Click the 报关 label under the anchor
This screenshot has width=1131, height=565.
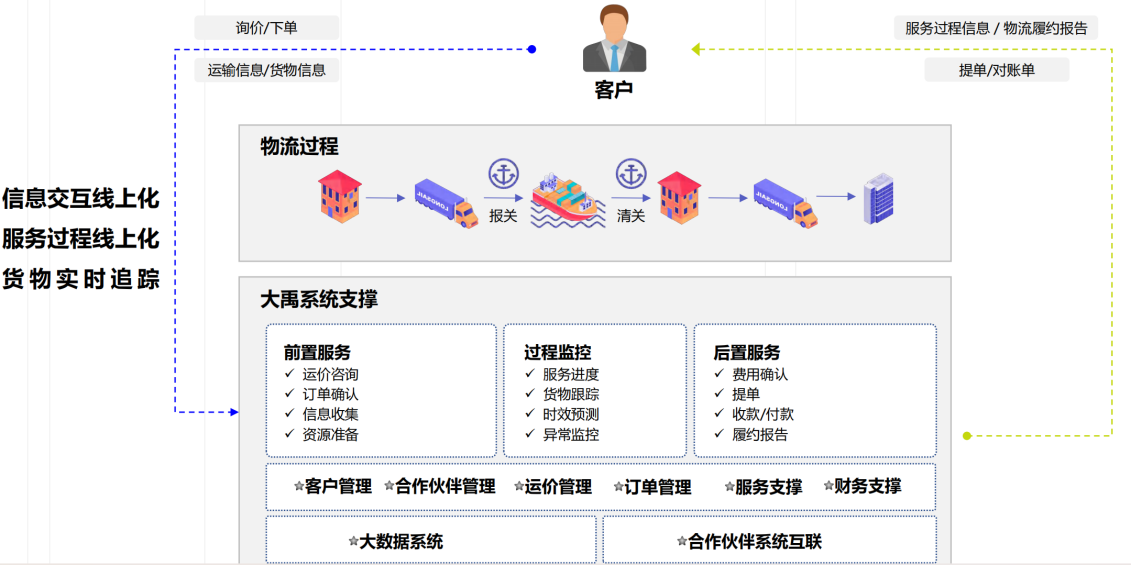(503, 216)
